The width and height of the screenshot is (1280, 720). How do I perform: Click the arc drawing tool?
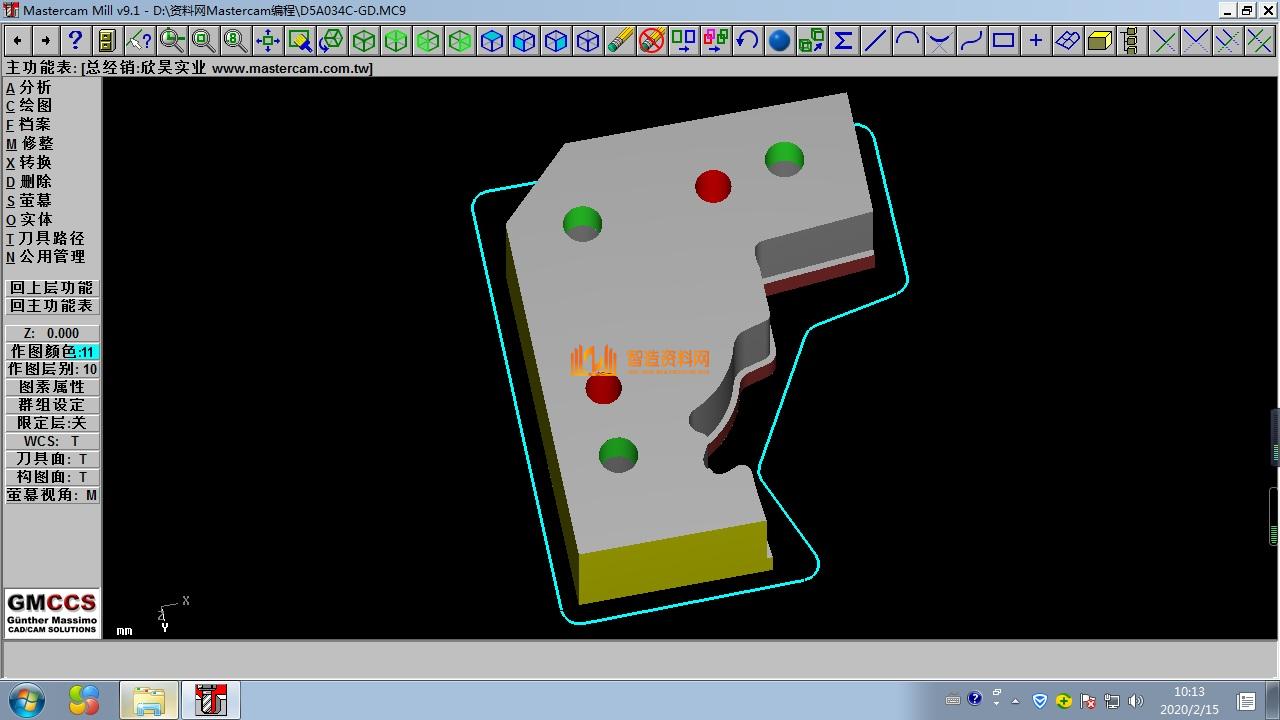(907, 41)
